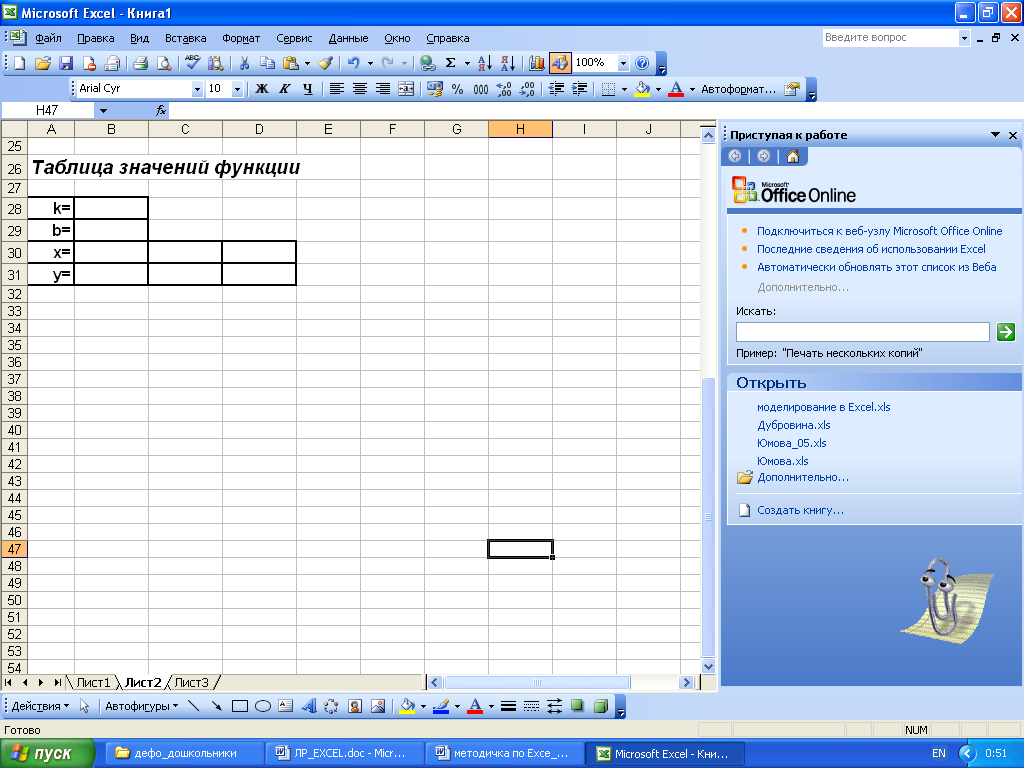Screen dimensions: 1024x768
Task: Undo the last action
Action: (353, 63)
